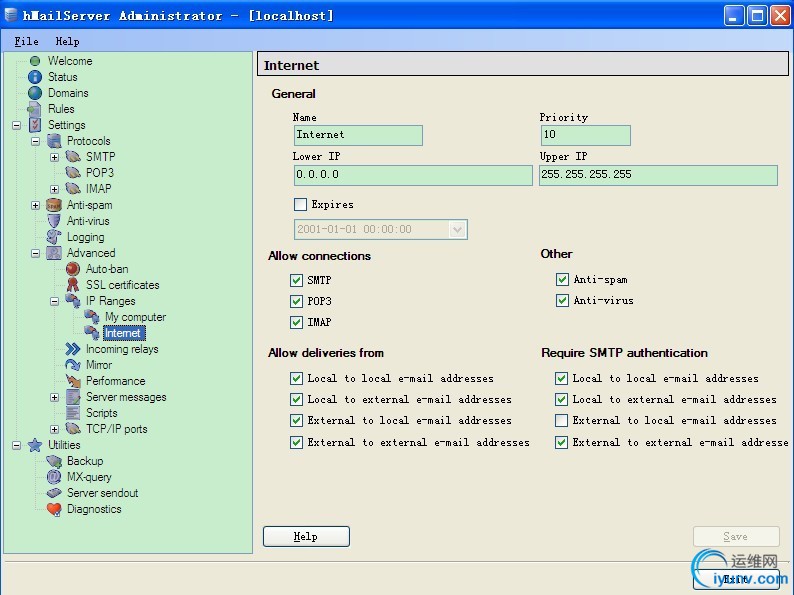794x595 pixels.
Task: Open the MX-query at-sign icon
Action: (x=54, y=477)
